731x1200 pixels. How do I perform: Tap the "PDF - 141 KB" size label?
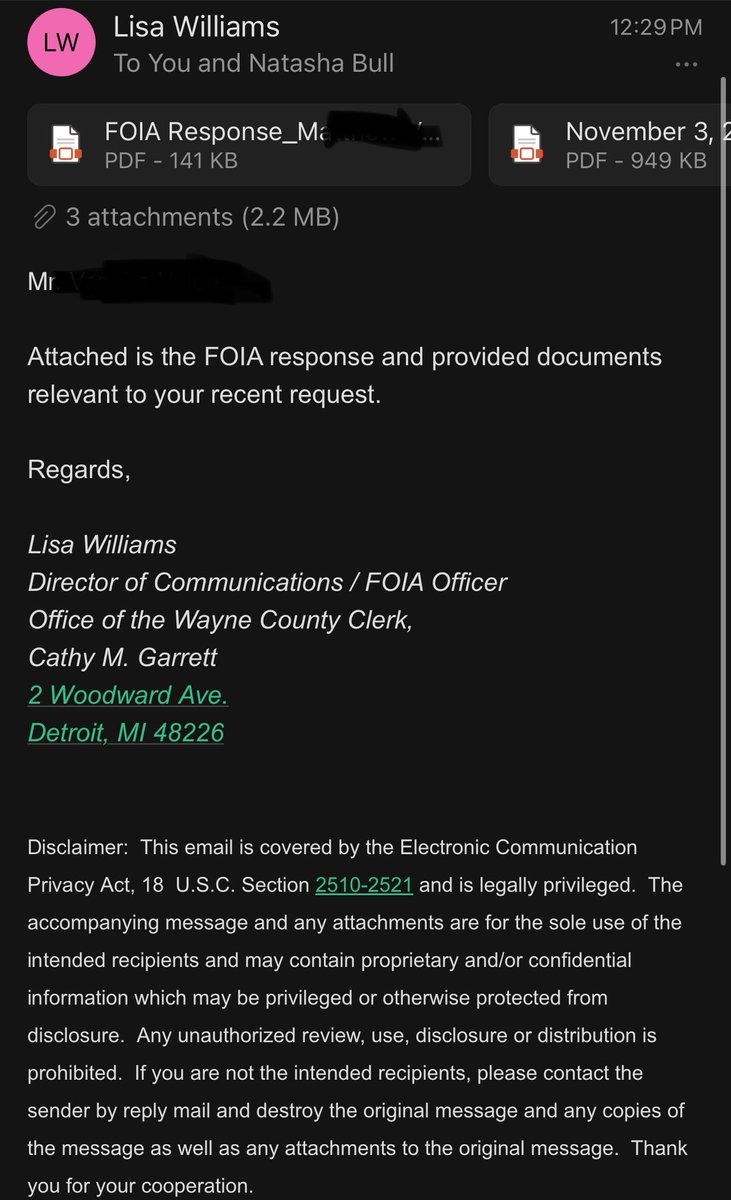(171, 159)
